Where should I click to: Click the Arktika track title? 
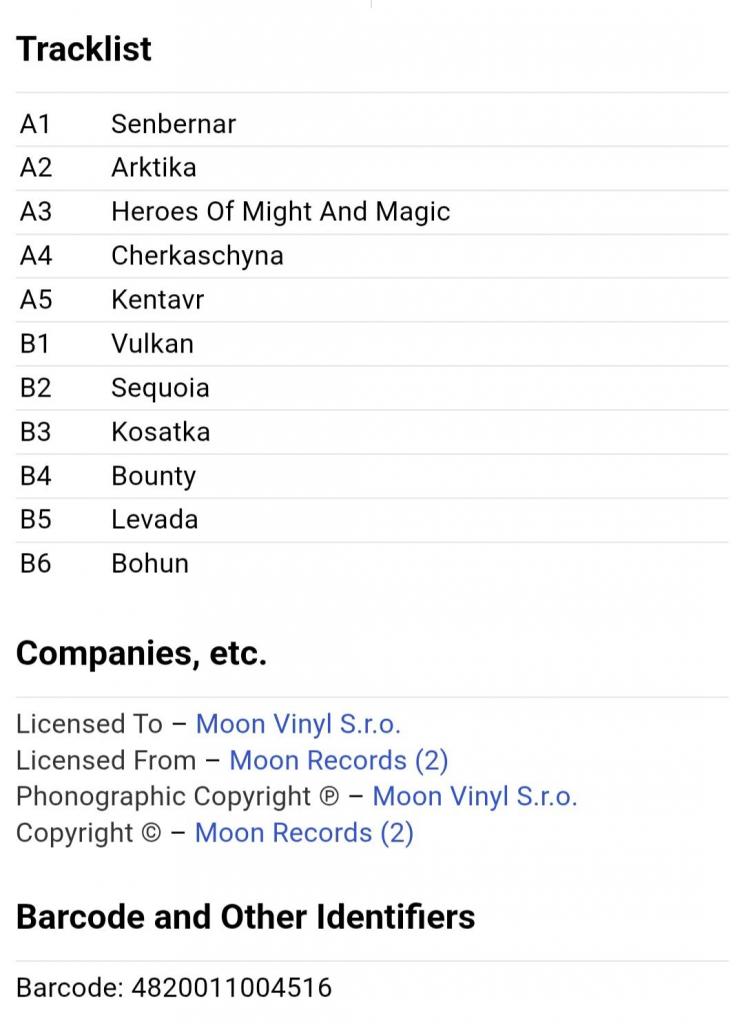pos(153,168)
